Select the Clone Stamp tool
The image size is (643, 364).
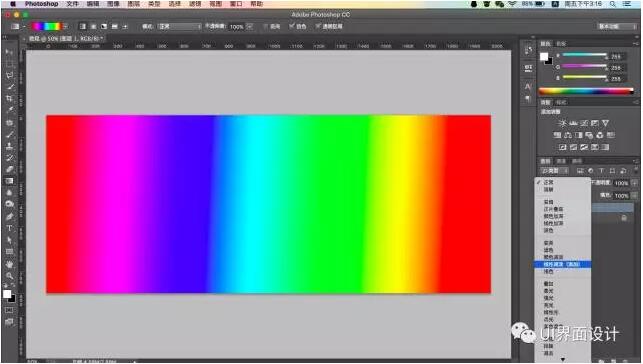(9, 146)
